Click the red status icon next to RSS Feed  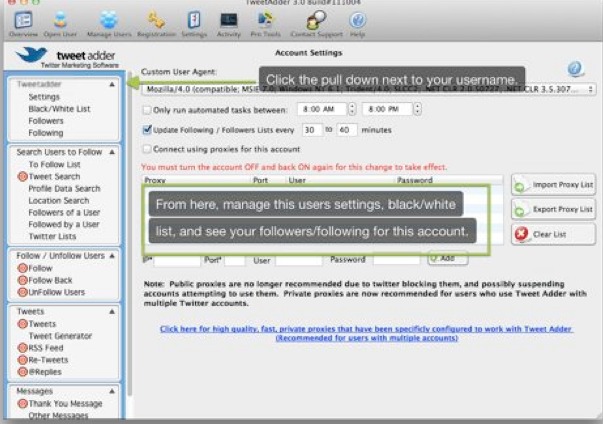(23, 348)
